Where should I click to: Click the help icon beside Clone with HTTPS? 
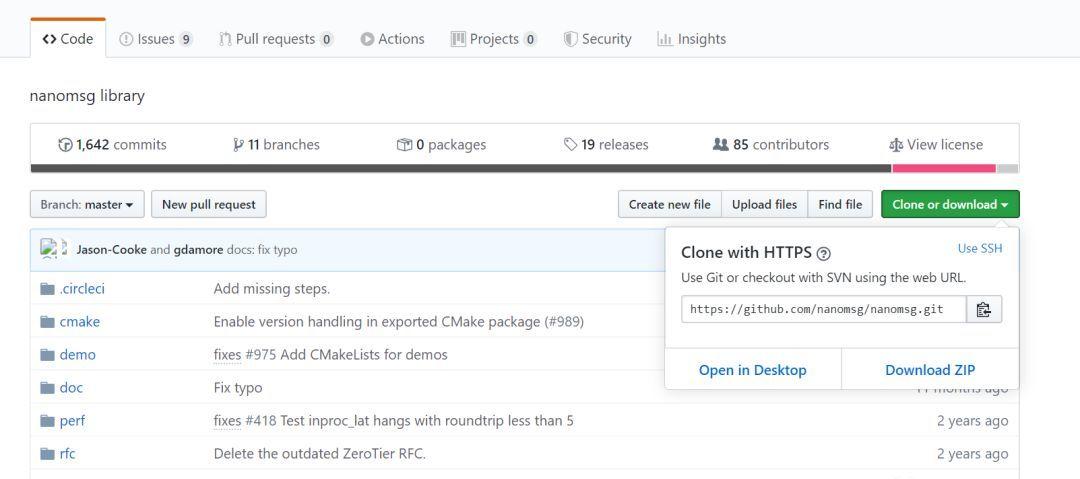pos(823,254)
